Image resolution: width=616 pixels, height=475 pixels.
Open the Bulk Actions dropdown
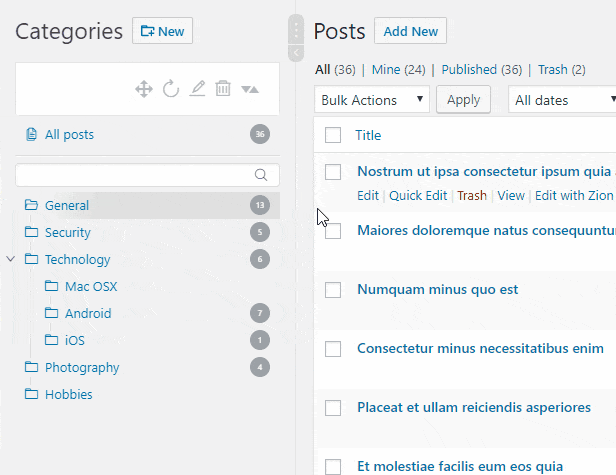[372, 100]
